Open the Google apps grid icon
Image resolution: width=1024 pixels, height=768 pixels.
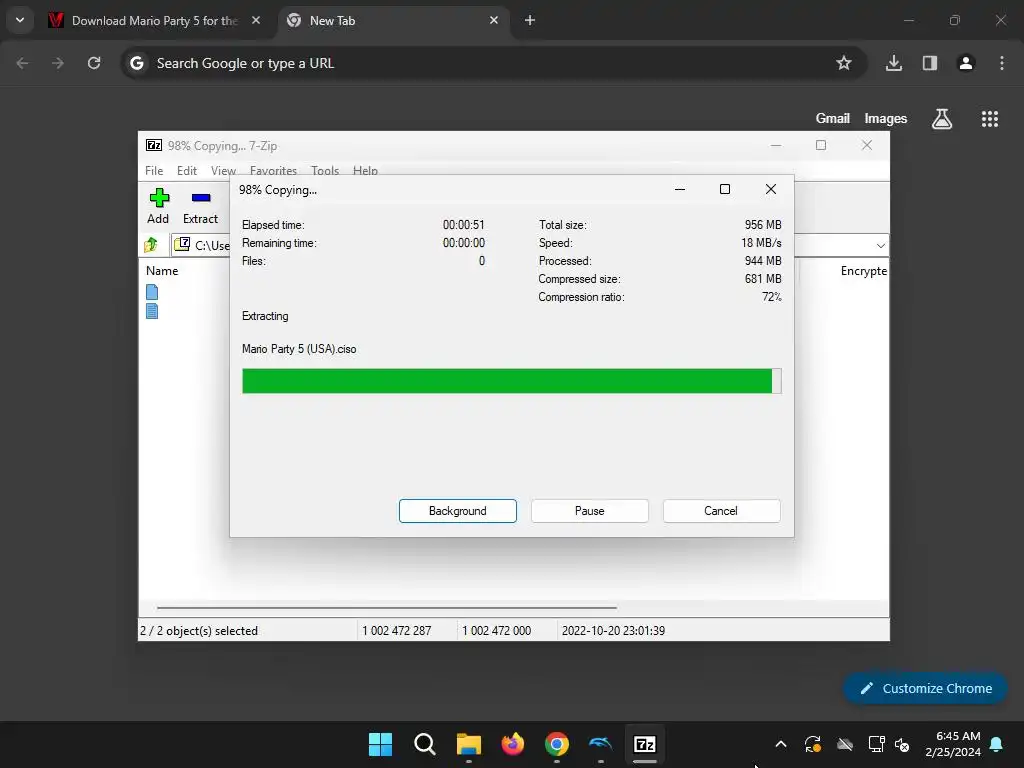pos(990,119)
